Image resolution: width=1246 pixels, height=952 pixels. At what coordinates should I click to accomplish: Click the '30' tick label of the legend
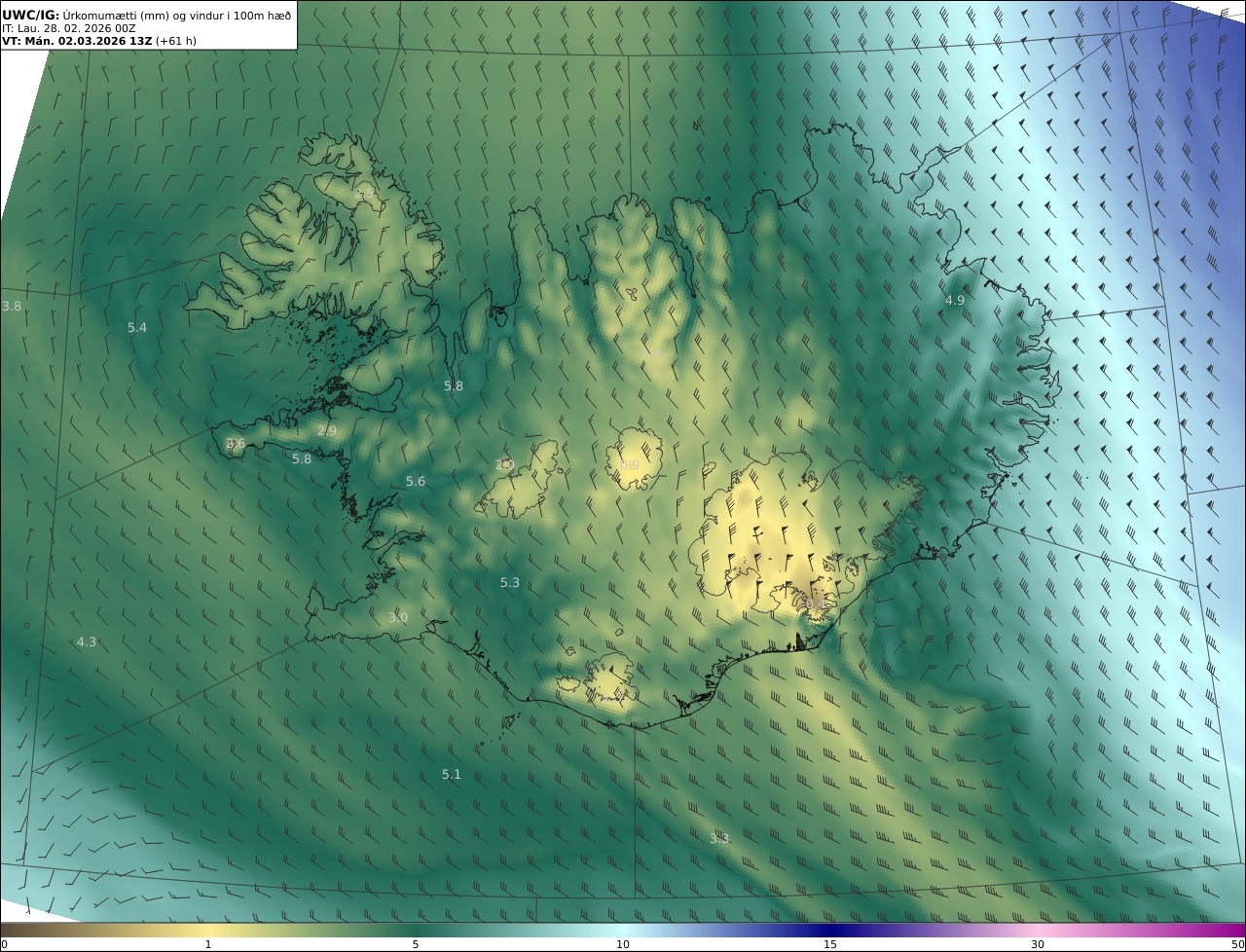click(x=1038, y=945)
